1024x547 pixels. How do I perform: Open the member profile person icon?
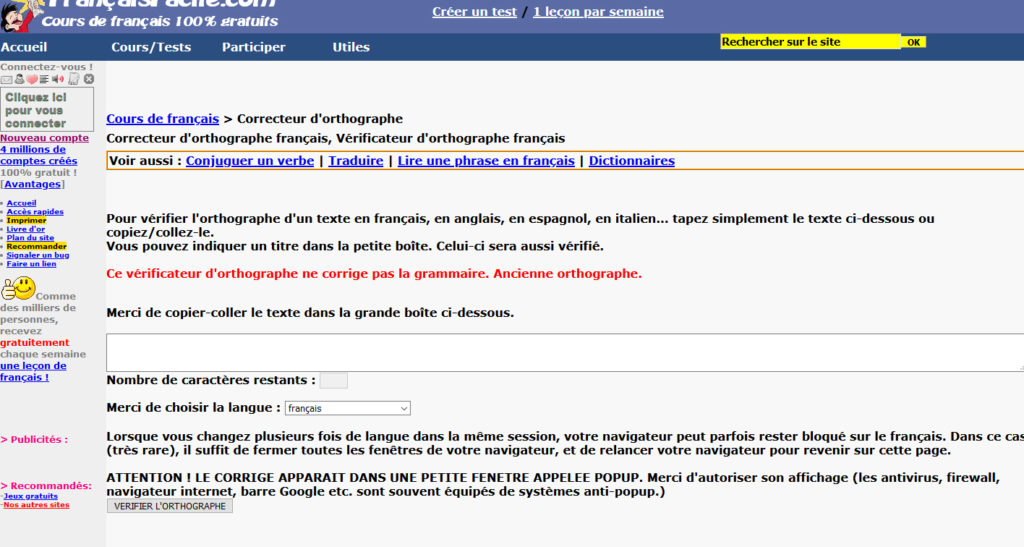point(20,79)
